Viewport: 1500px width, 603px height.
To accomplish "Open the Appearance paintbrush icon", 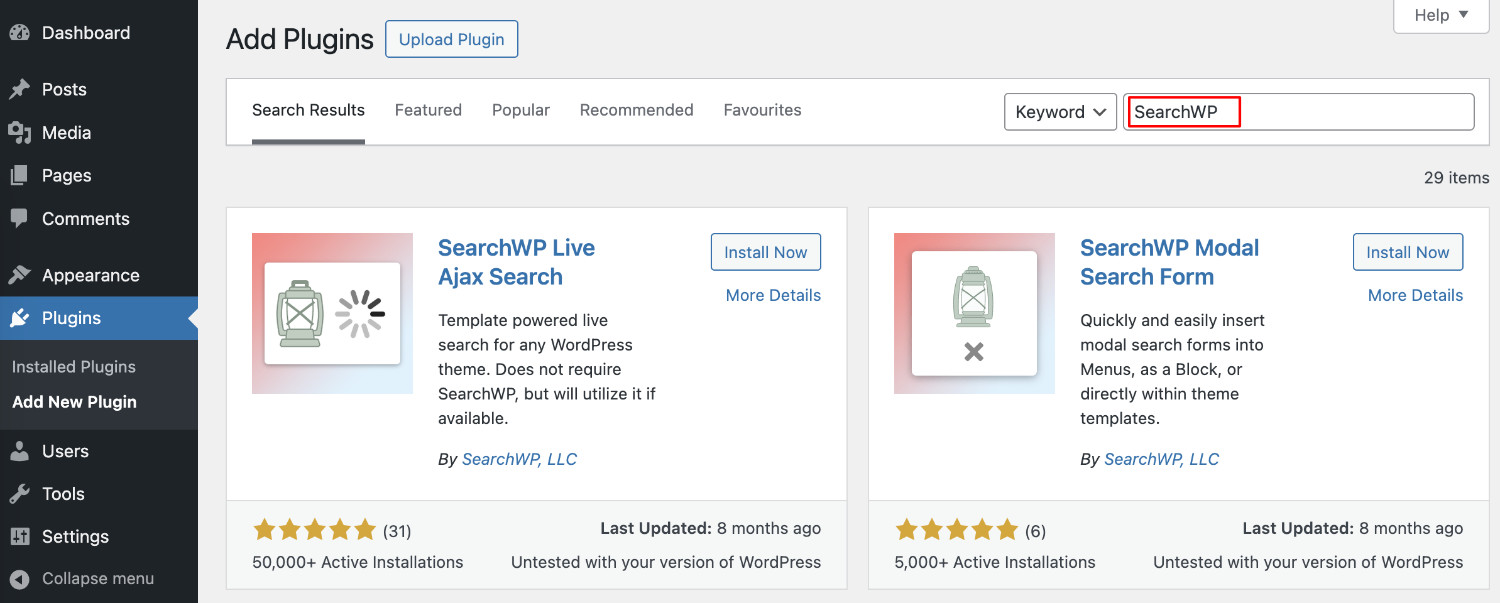I will point(22,274).
